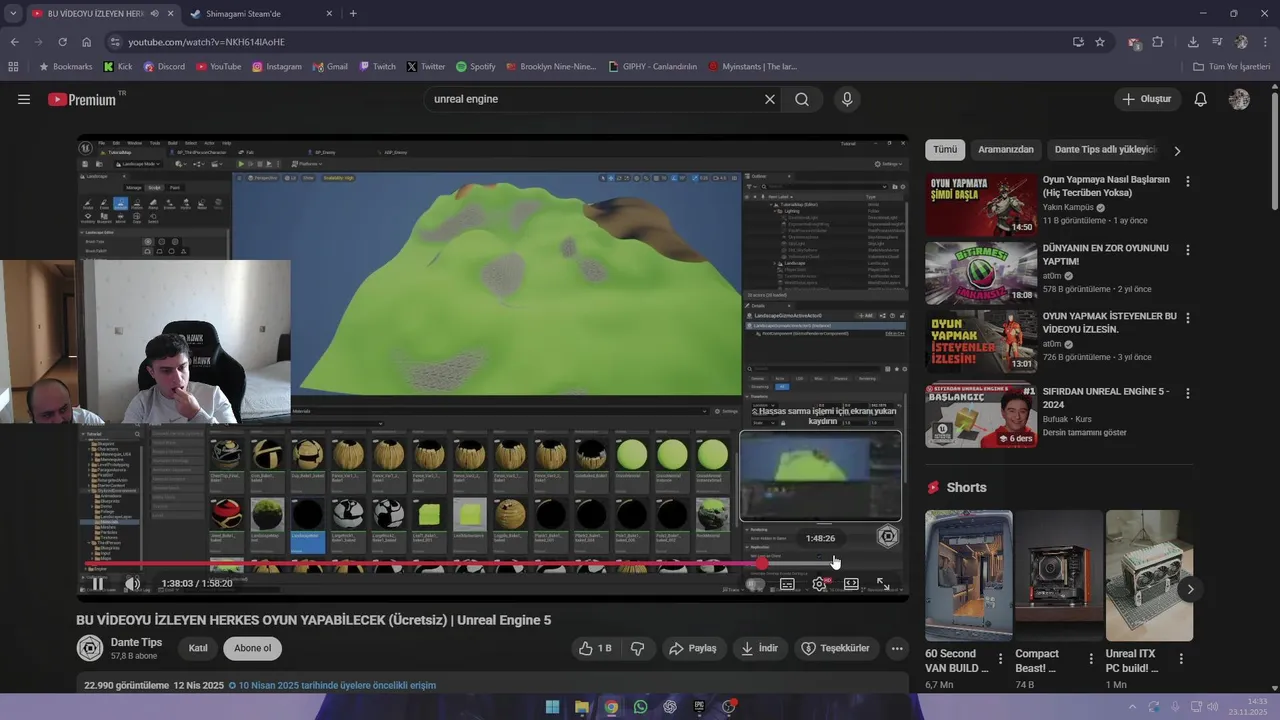Open options menu for 'DÜNYANIN EN ZOR OYUNUNU'
The width and height of the screenshot is (1280, 720).
(x=1188, y=250)
